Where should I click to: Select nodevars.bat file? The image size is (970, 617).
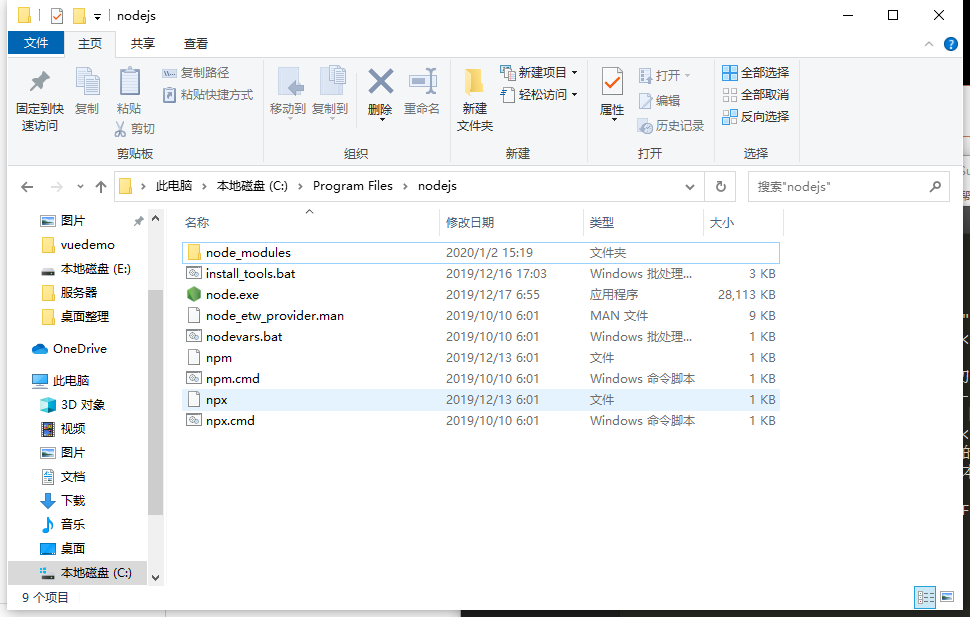click(481, 337)
